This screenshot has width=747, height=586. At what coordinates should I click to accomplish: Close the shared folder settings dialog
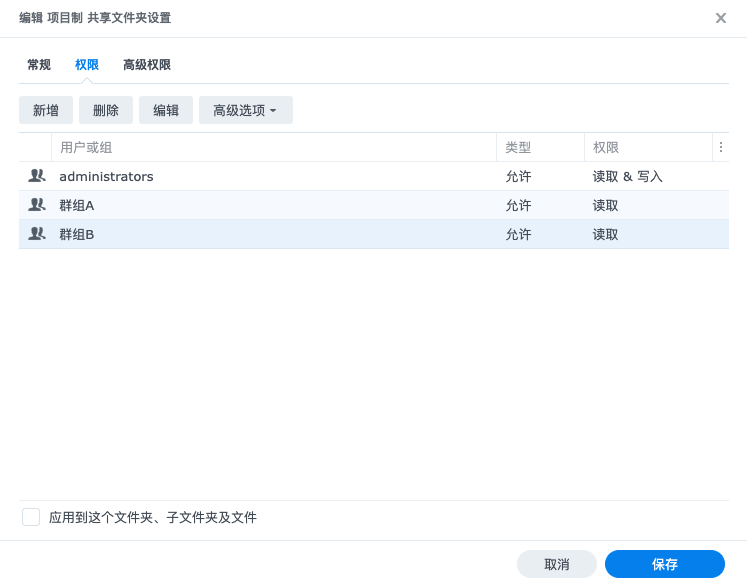click(x=720, y=18)
